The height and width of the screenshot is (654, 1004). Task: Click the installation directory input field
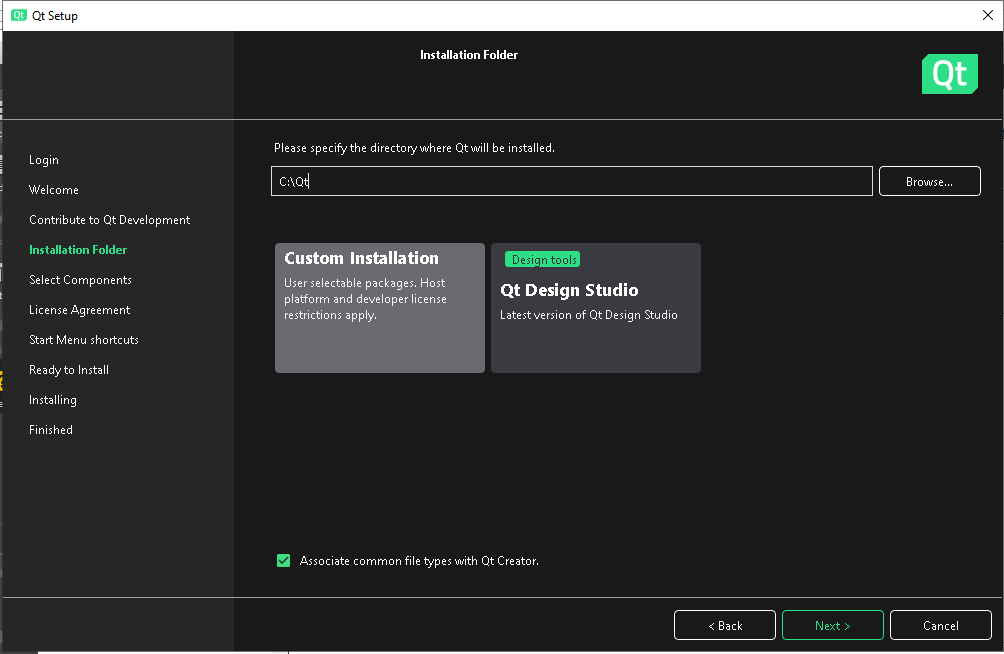[571, 181]
